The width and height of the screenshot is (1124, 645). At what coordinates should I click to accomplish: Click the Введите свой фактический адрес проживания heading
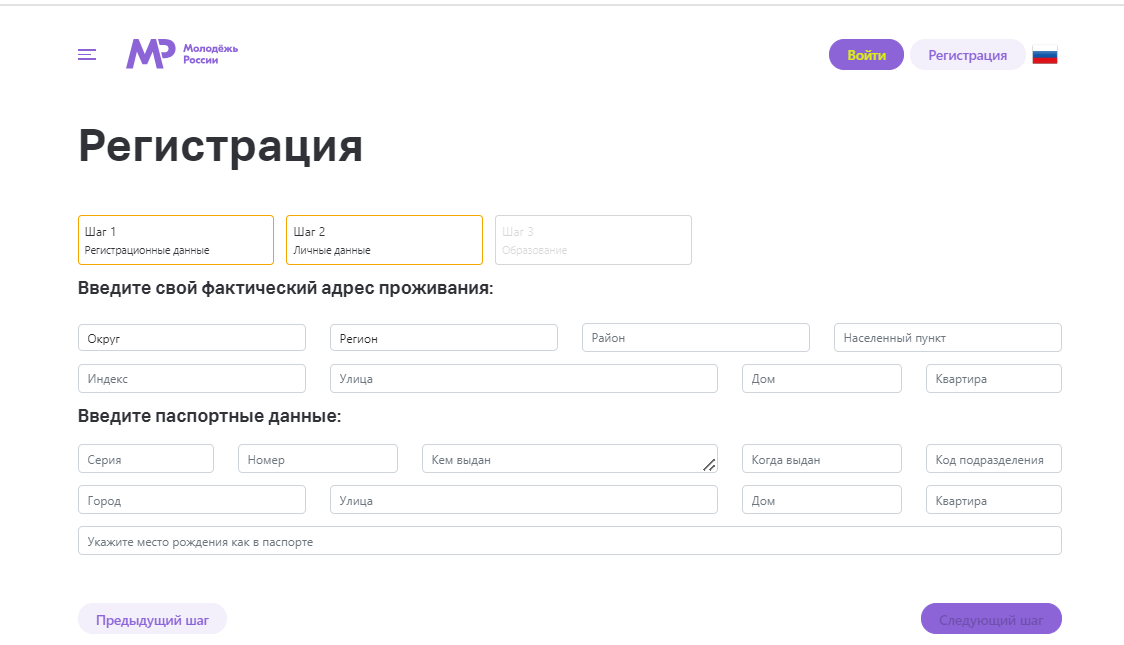[x=285, y=288]
